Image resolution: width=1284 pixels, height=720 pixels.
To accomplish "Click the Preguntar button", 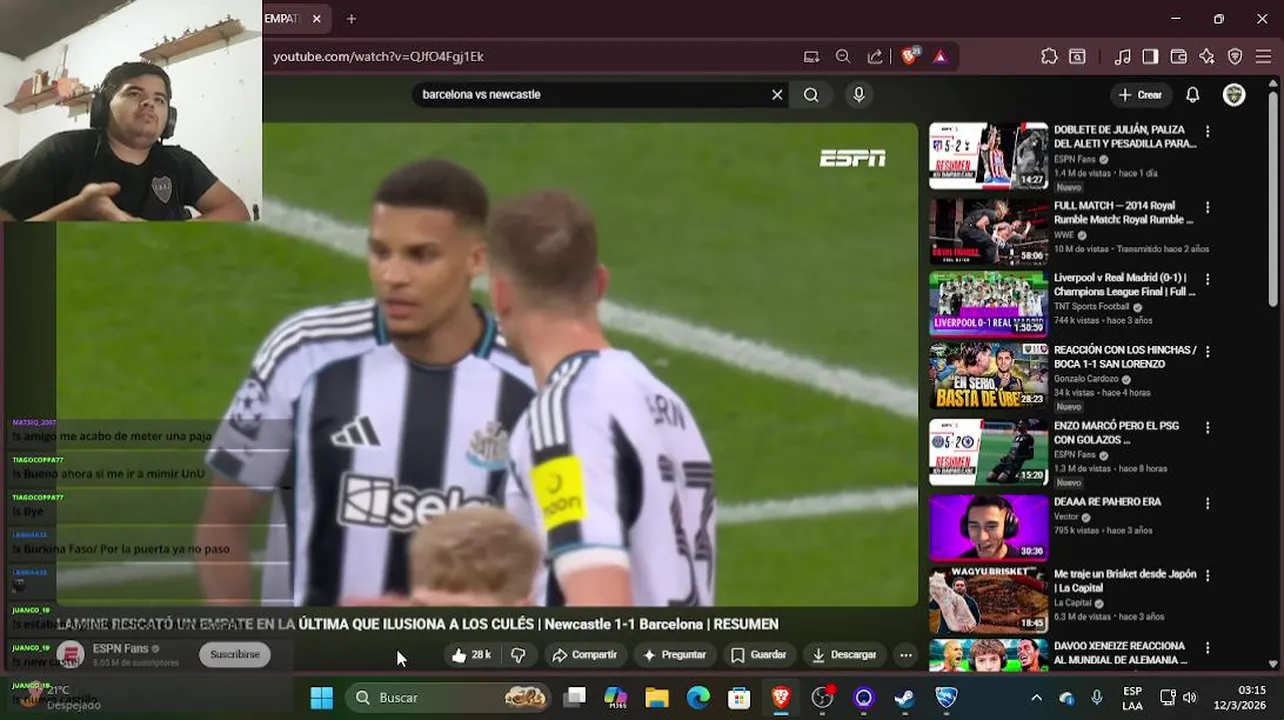I will point(675,655).
